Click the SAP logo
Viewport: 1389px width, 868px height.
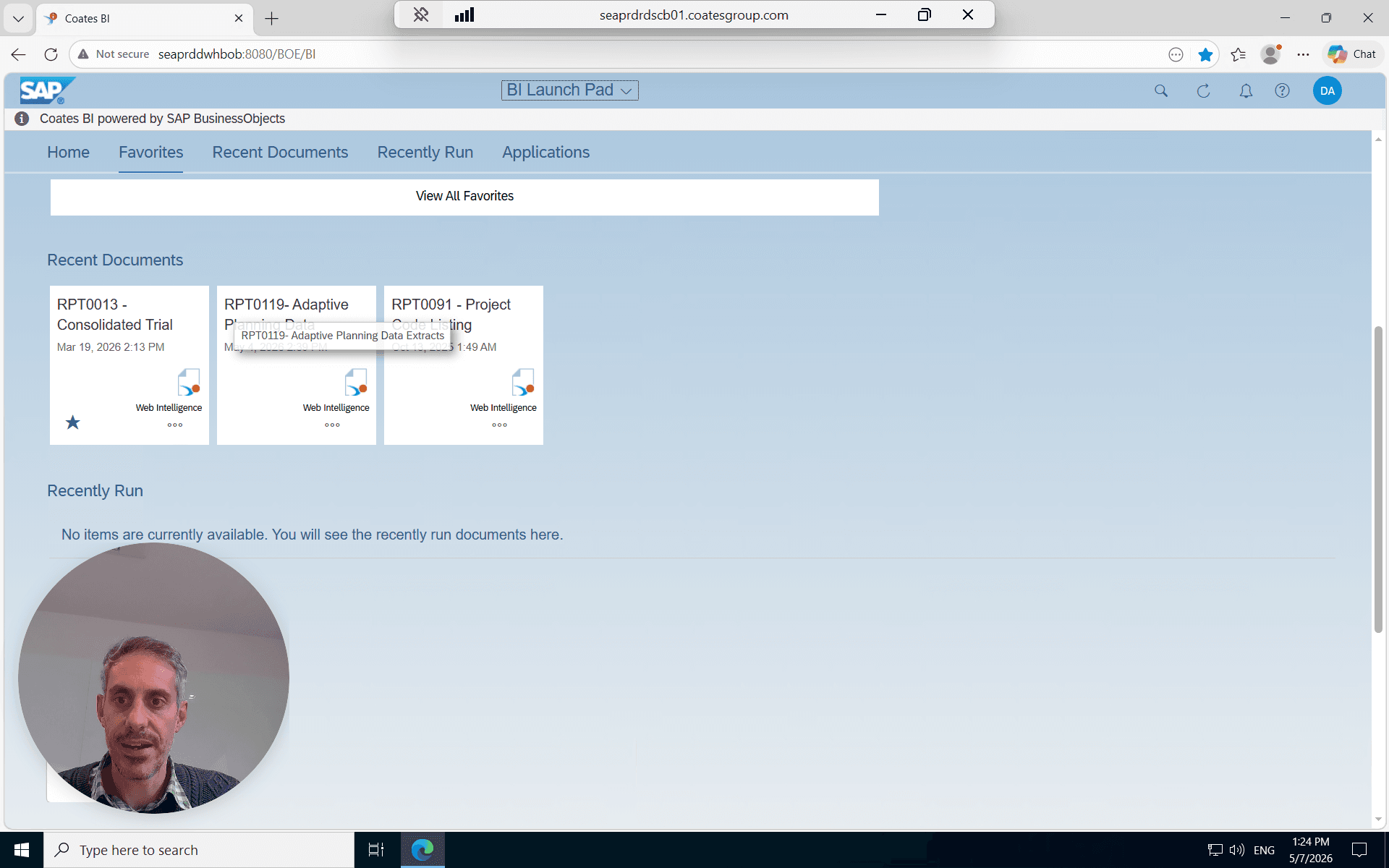coord(46,90)
